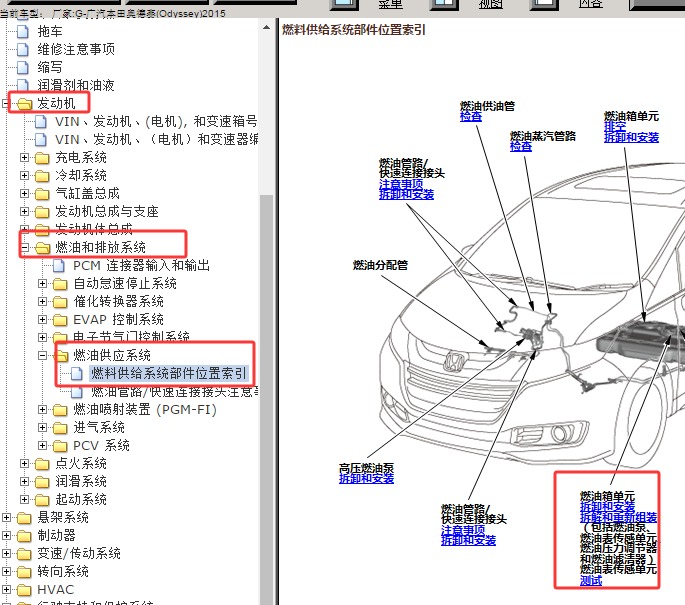
Task: Click the 起动系统 folder icon
Action: [42, 499]
